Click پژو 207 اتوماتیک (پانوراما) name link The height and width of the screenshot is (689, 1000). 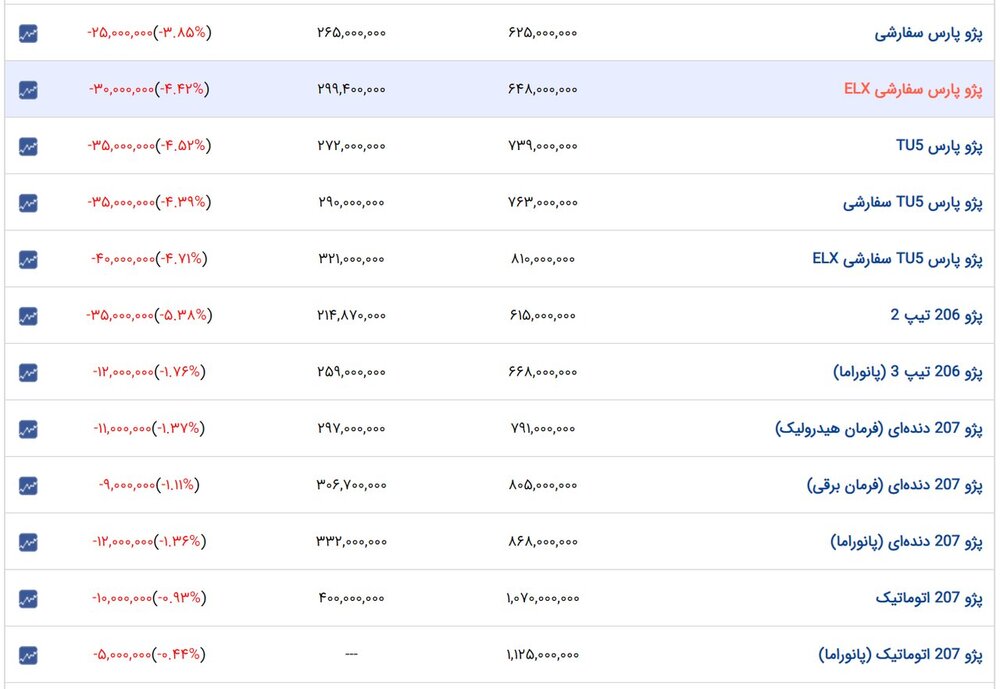tap(900, 656)
